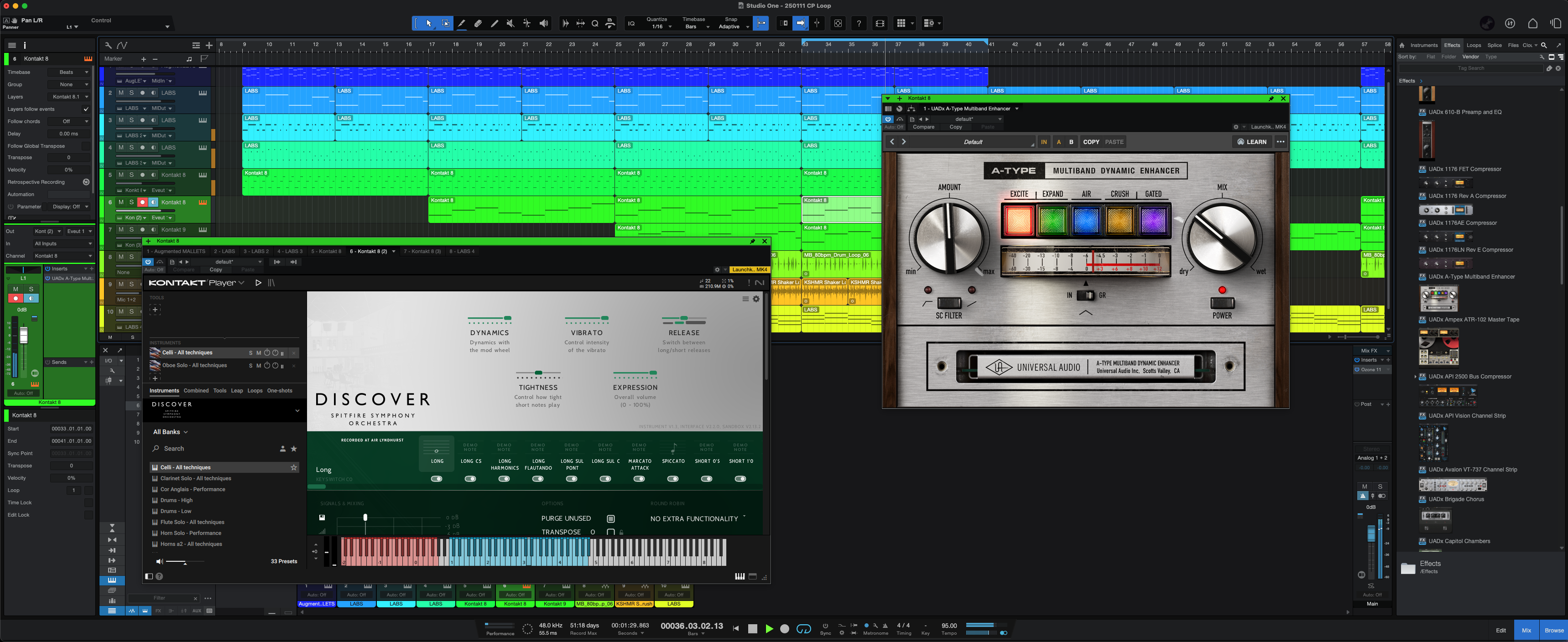Expand the All Banks dropdown in Kontakt
The height and width of the screenshot is (642, 1568).
(x=170, y=432)
